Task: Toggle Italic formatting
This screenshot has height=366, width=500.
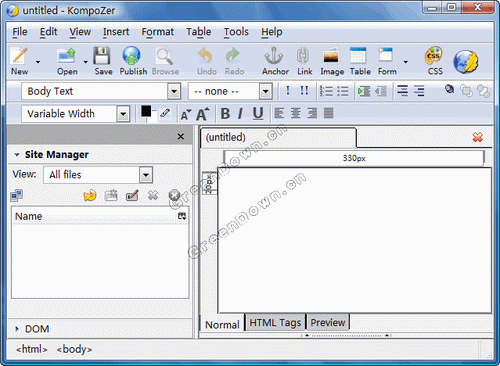Action: [240, 114]
